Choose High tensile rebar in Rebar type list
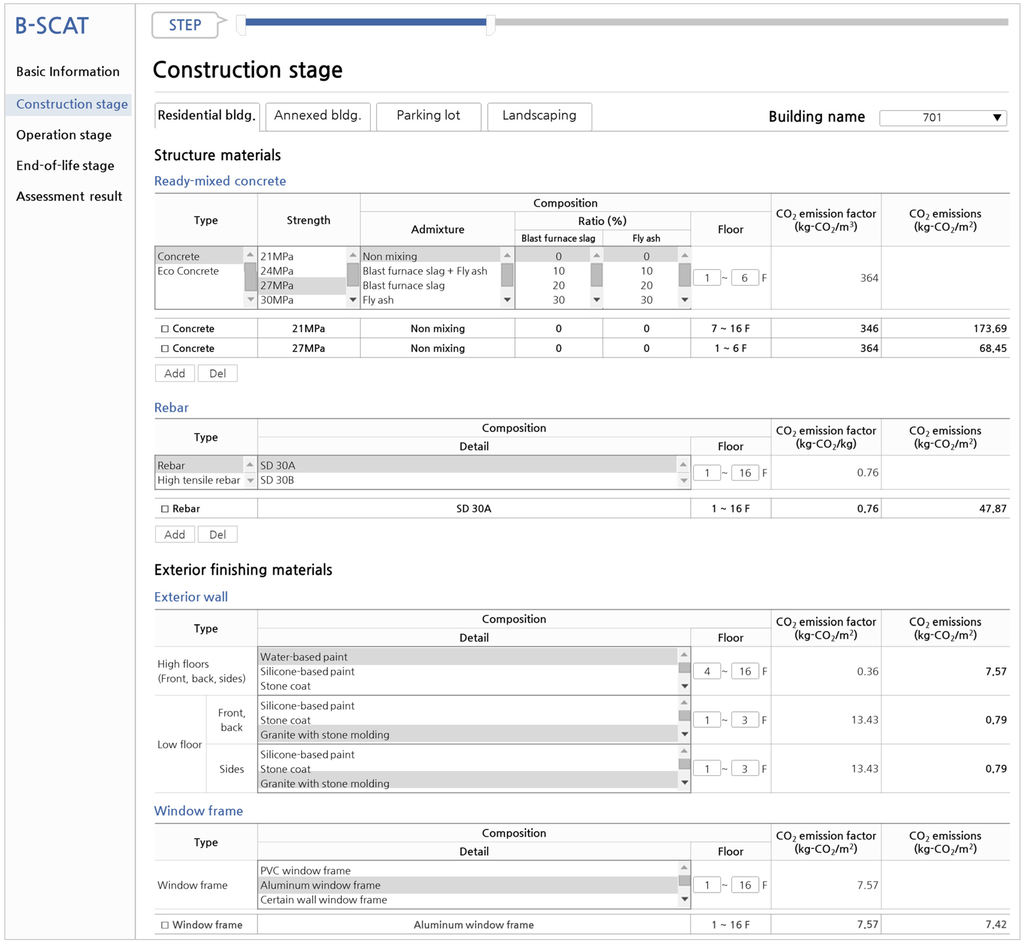Screen dimensions: 1024x943 [198, 480]
